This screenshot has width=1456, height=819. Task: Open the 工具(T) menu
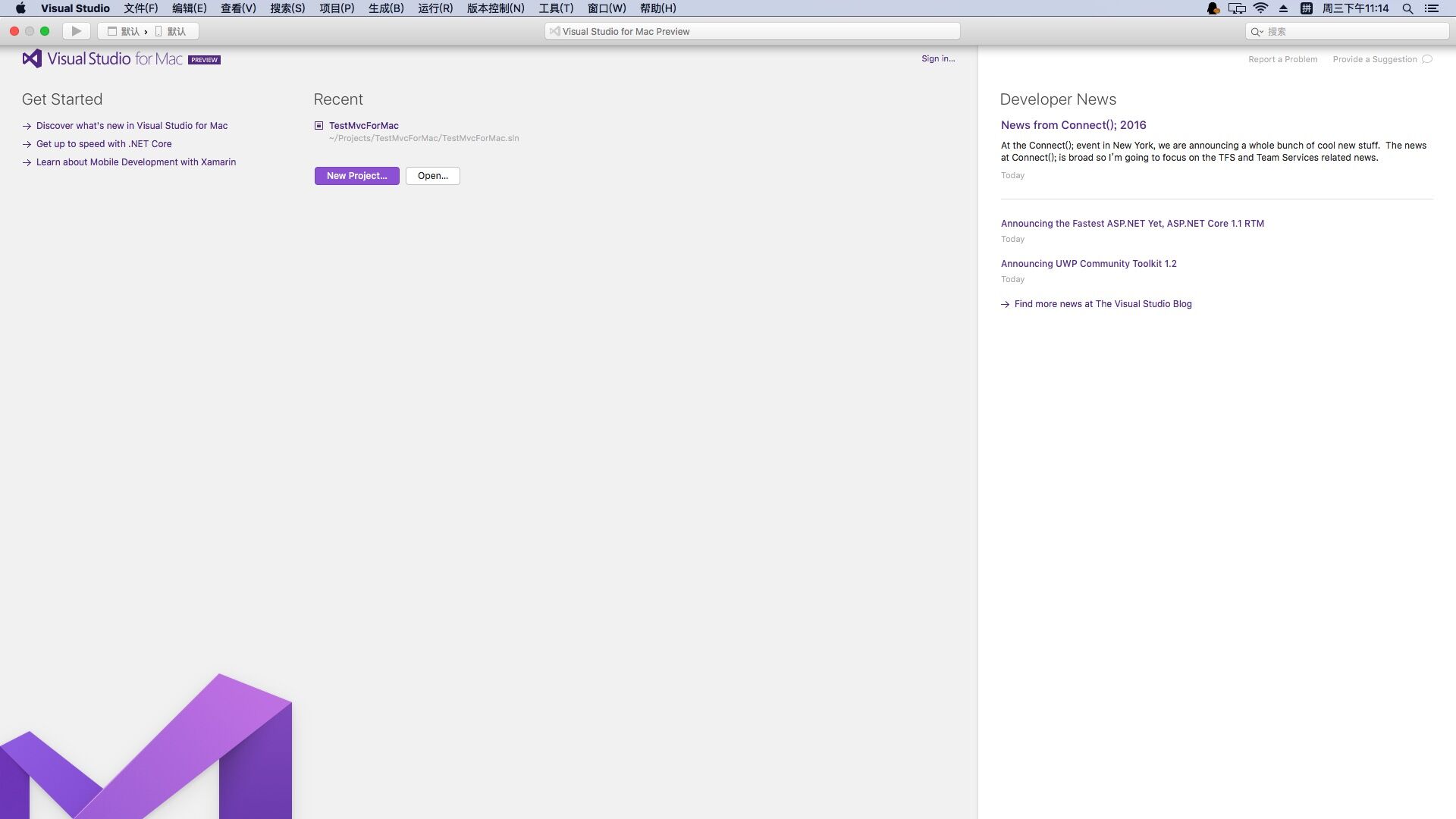[556, 8]
